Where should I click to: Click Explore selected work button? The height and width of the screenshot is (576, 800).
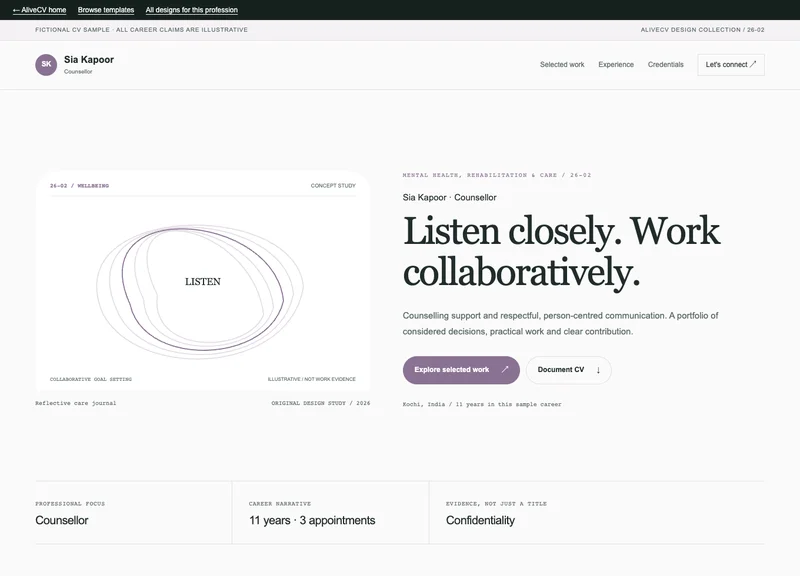[x=461, y=370]
